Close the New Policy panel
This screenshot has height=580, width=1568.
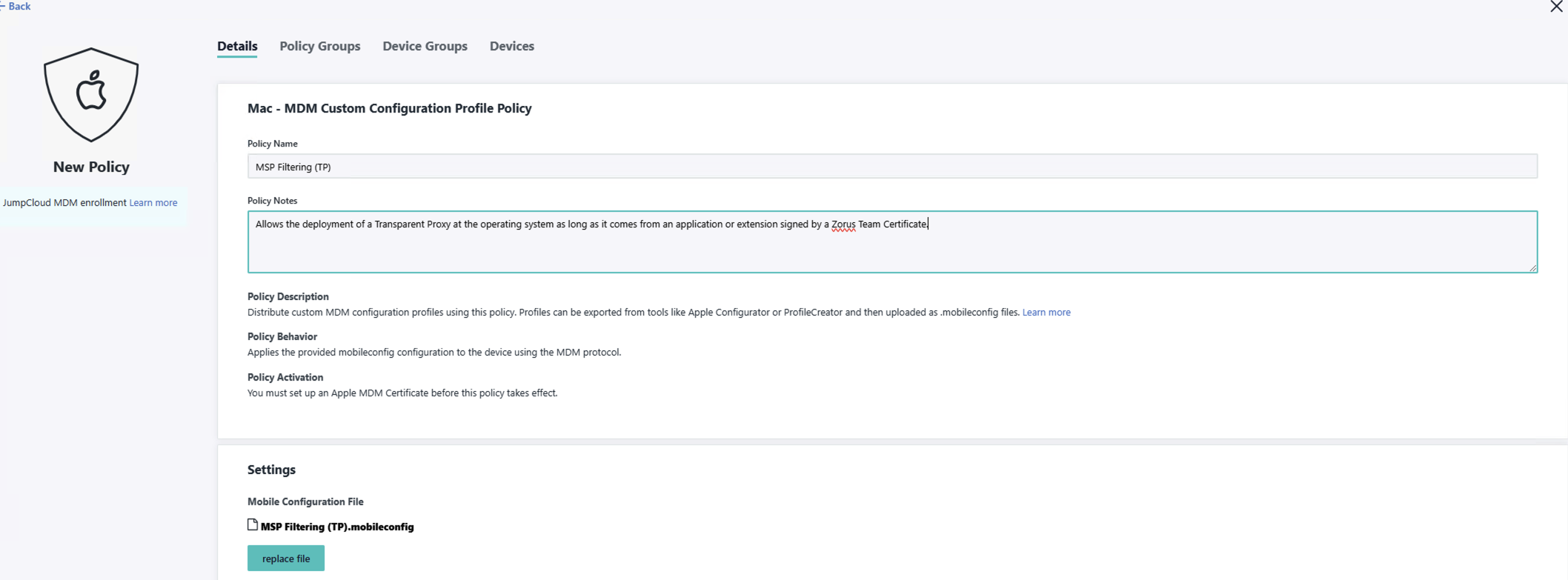(x=1556, y=7)
